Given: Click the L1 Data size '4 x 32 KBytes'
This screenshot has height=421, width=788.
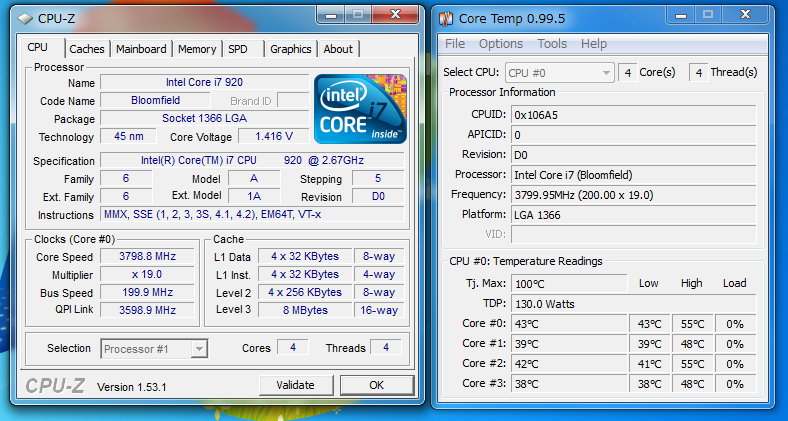Looking at the screenshot, I should click(x=305, y=256).
